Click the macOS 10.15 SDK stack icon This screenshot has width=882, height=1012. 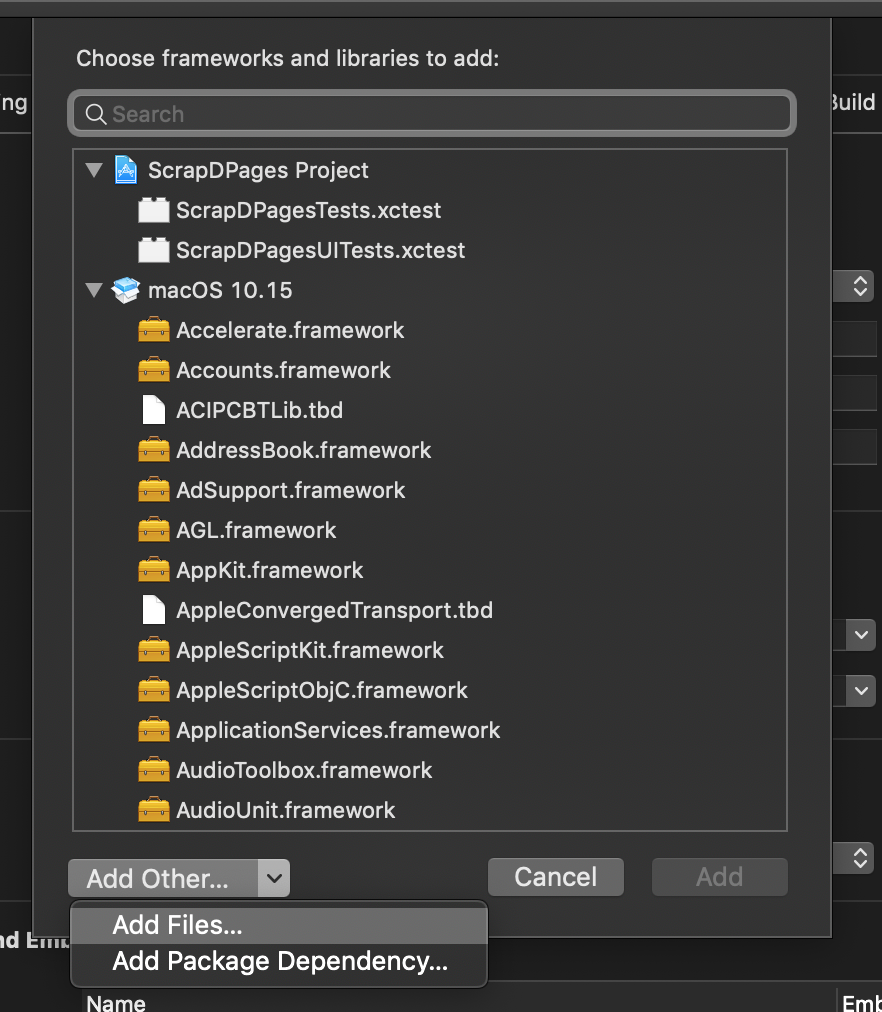pos(125,290)
